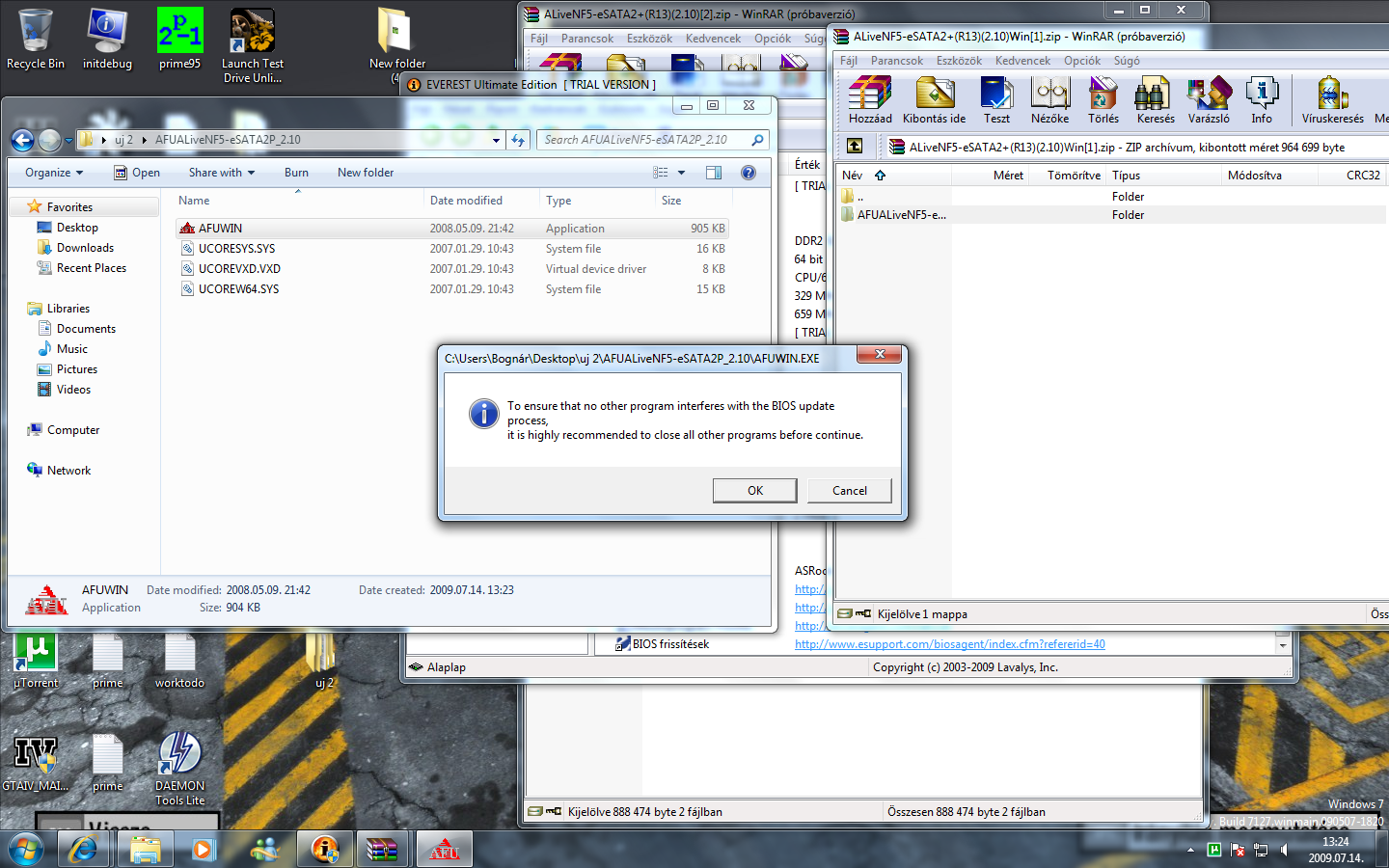Select Network in navigation pane
1389x868 pixels.
pyautogui.click(x=68, y=471)
